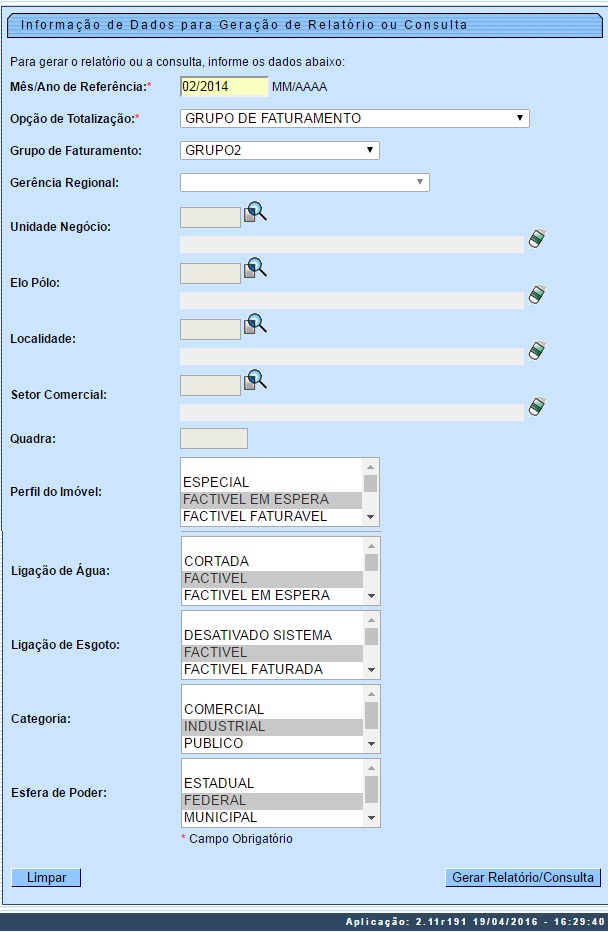Expand the Opção de Totalização dropdown
This screenshot has width=608, height=932.
pyautogui.click(x=355, y=119)
